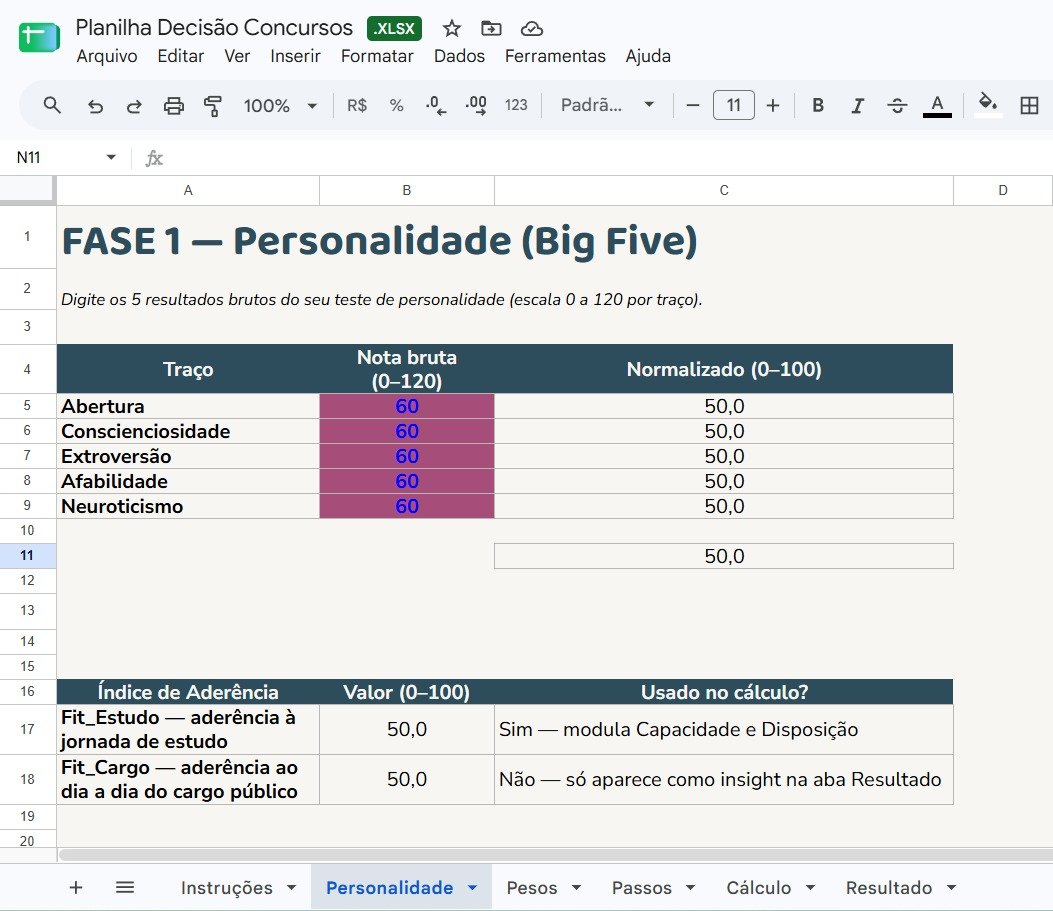Star the Planilha Decisão Concursos document
1053x911 pixels.
[452, 28]
